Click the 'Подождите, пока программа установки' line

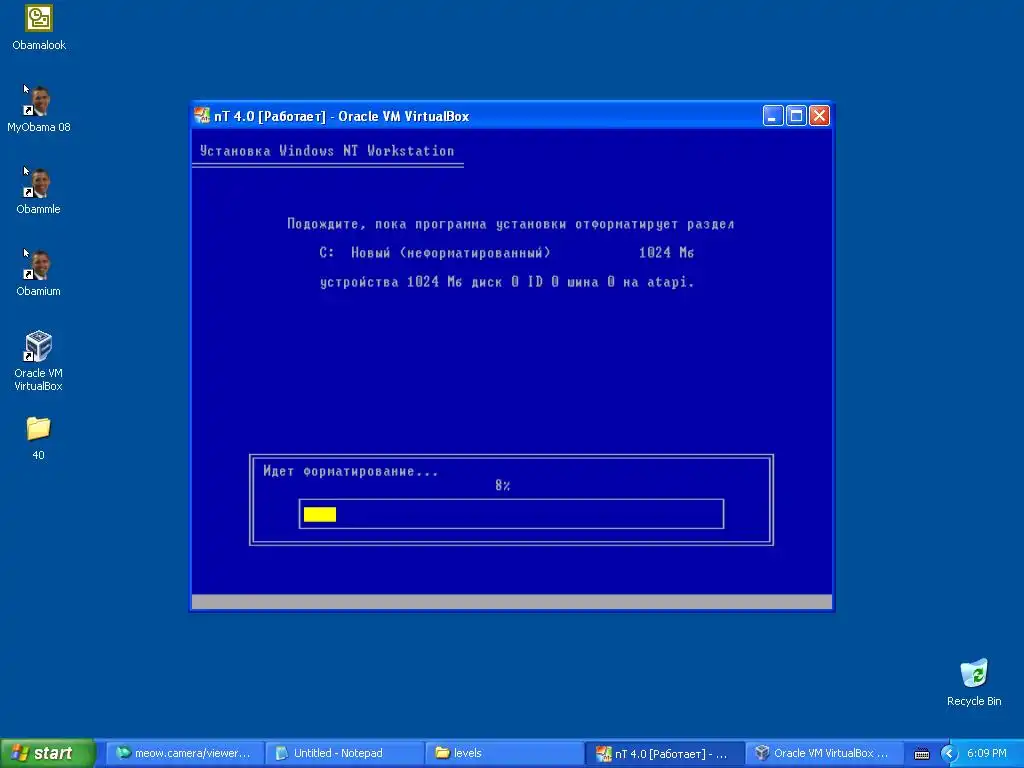click(x=511, y=224)
